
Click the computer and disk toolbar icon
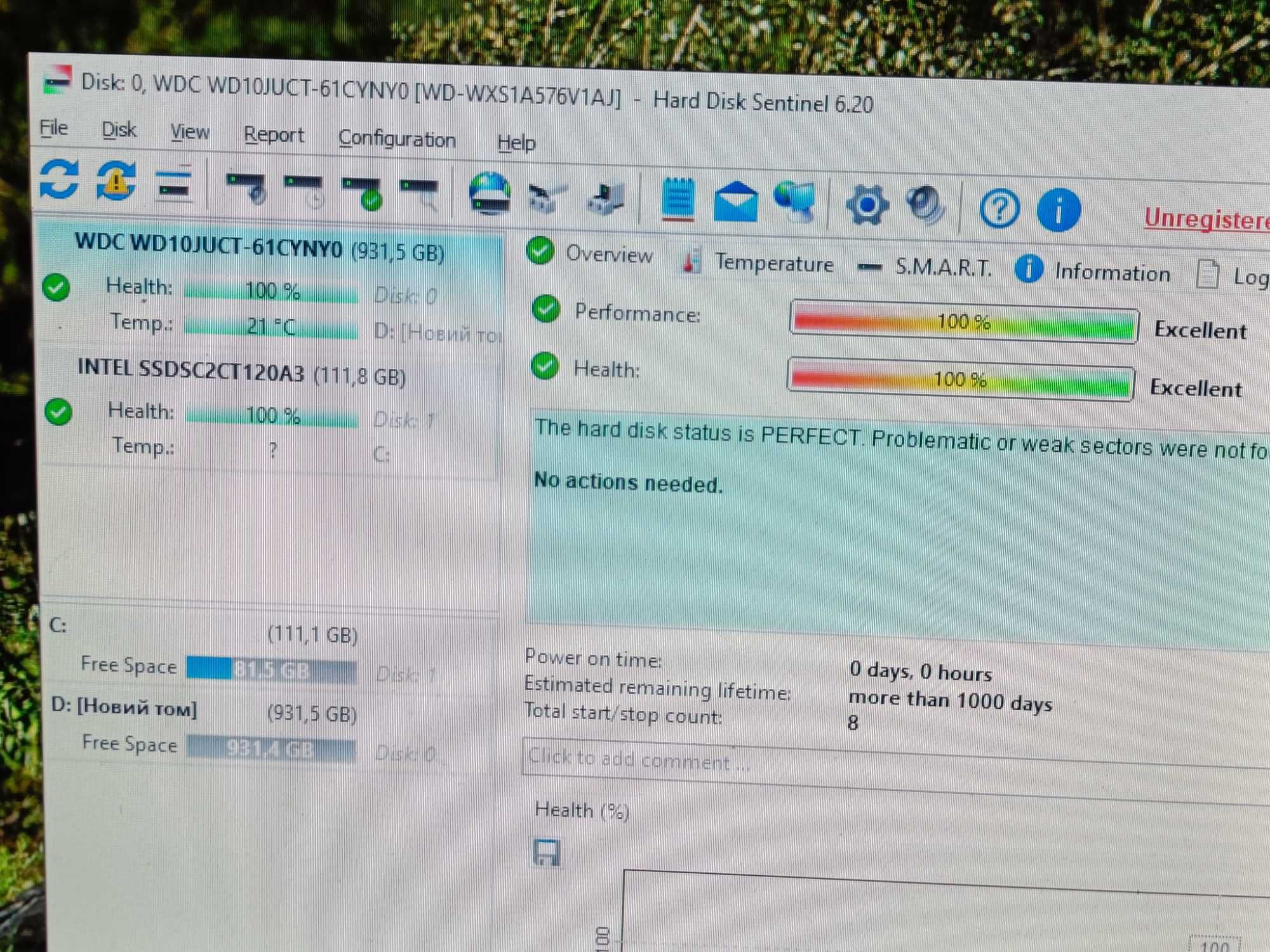pyautogui.click(x=606, y=199)
